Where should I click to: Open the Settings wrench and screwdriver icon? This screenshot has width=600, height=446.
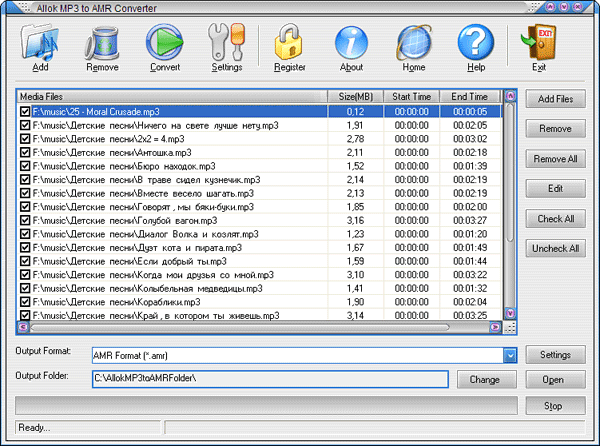click(227, 43)
